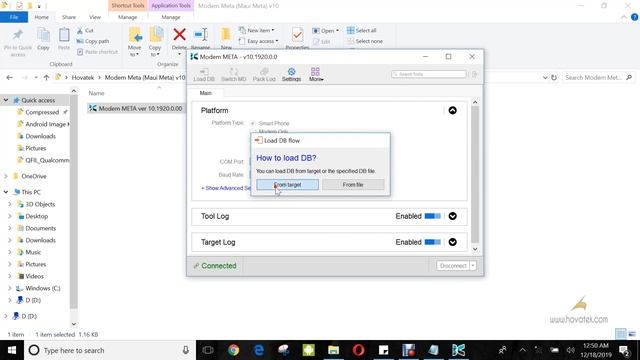This screenshot has width=640, height=360.
Task: Switch to the Share ribbon tab
Action: pos(69,17)
